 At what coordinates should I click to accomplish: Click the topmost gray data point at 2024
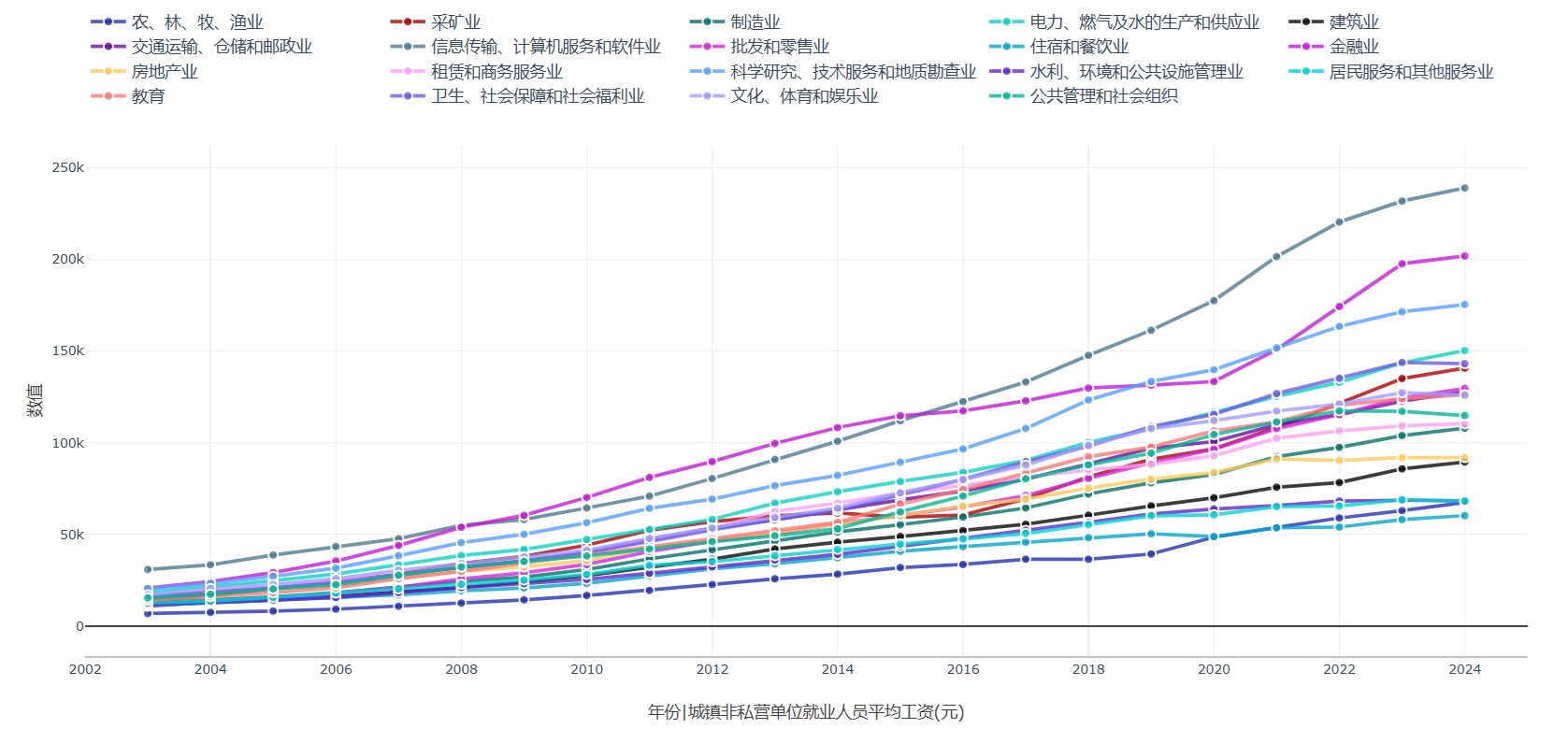click(1464, 188)
